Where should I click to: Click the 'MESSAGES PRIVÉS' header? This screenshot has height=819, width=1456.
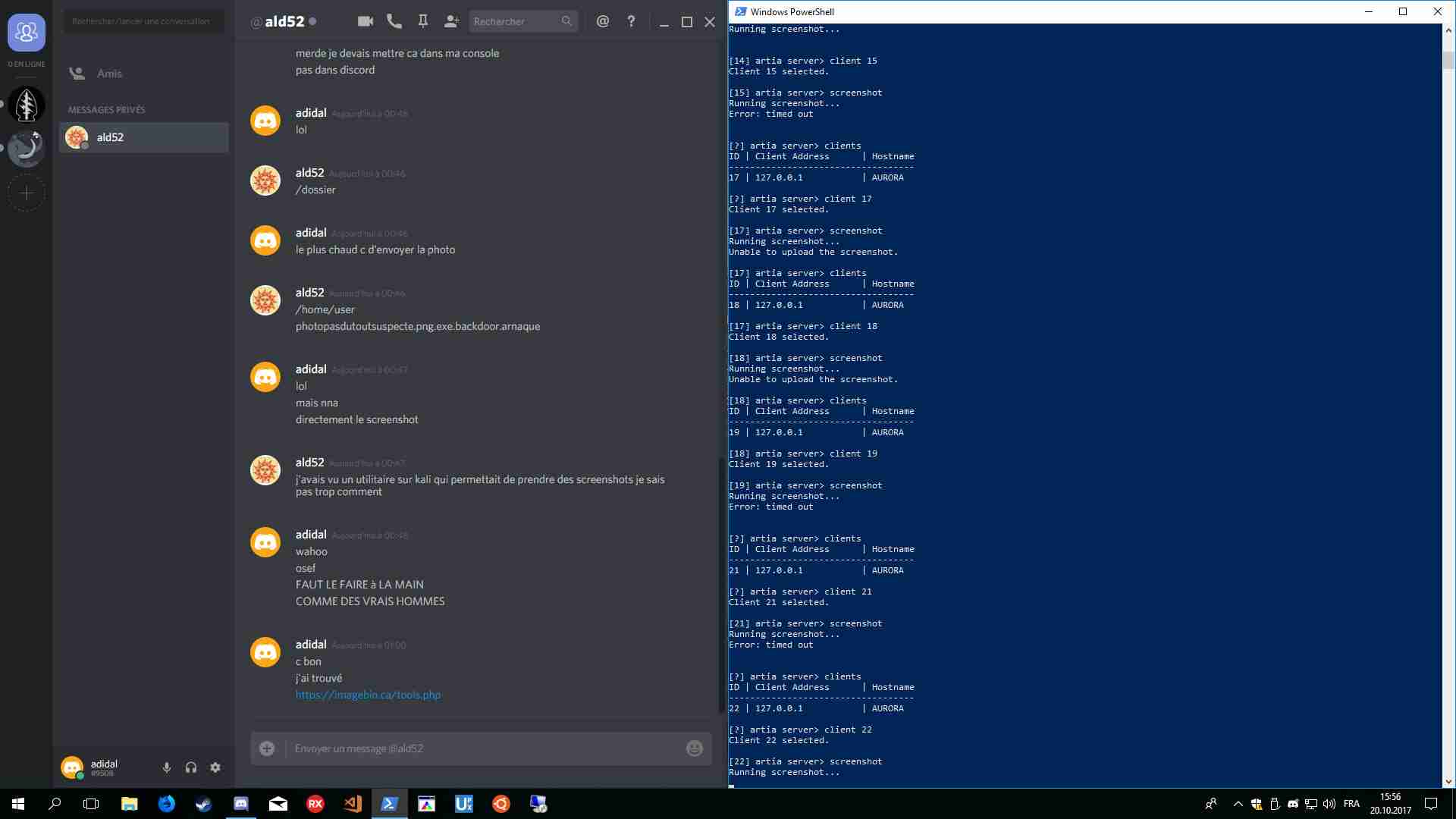tap(107, 110)
